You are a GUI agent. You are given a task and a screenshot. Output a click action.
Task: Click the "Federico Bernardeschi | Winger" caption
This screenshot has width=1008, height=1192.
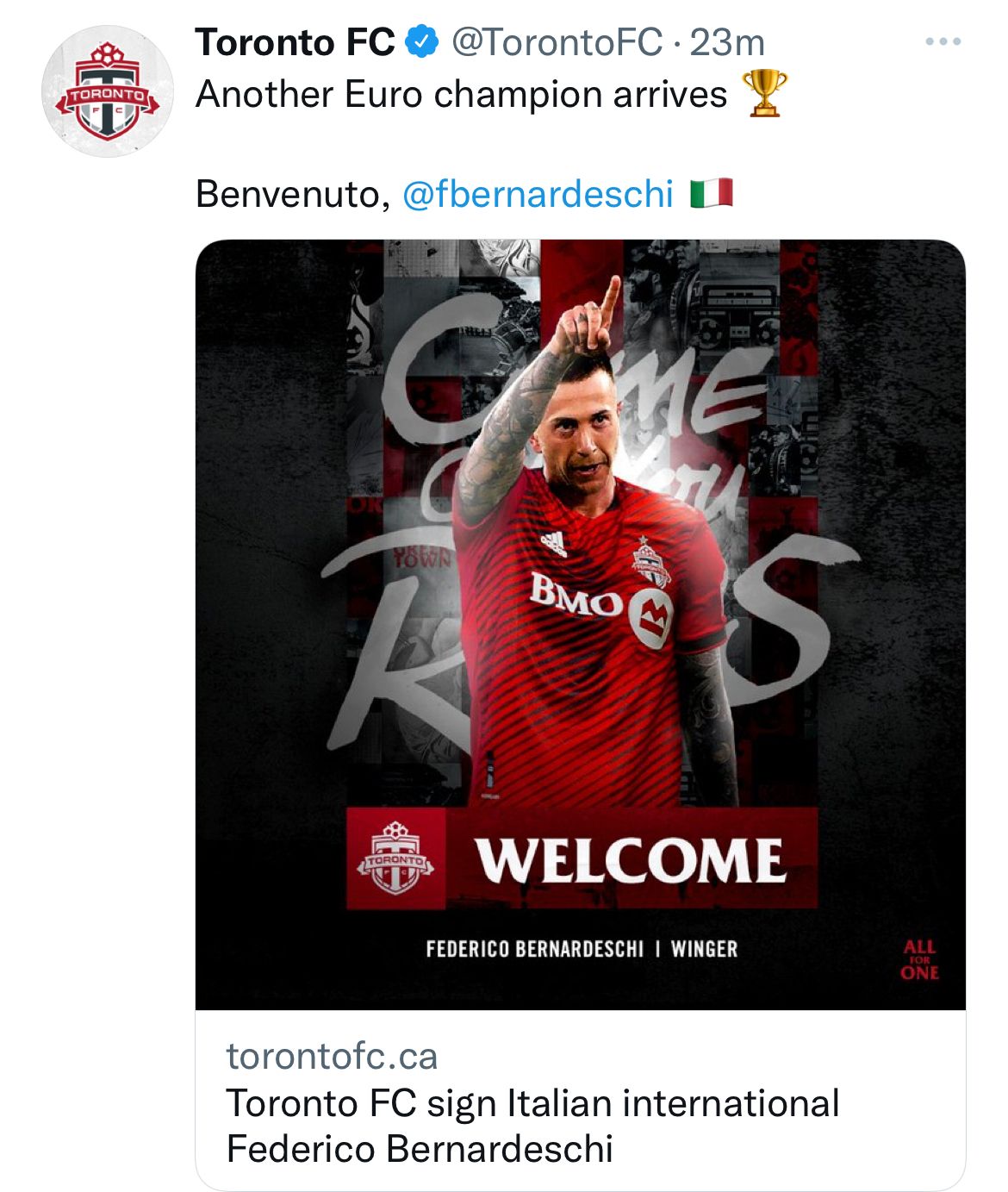tap(582, 949)
